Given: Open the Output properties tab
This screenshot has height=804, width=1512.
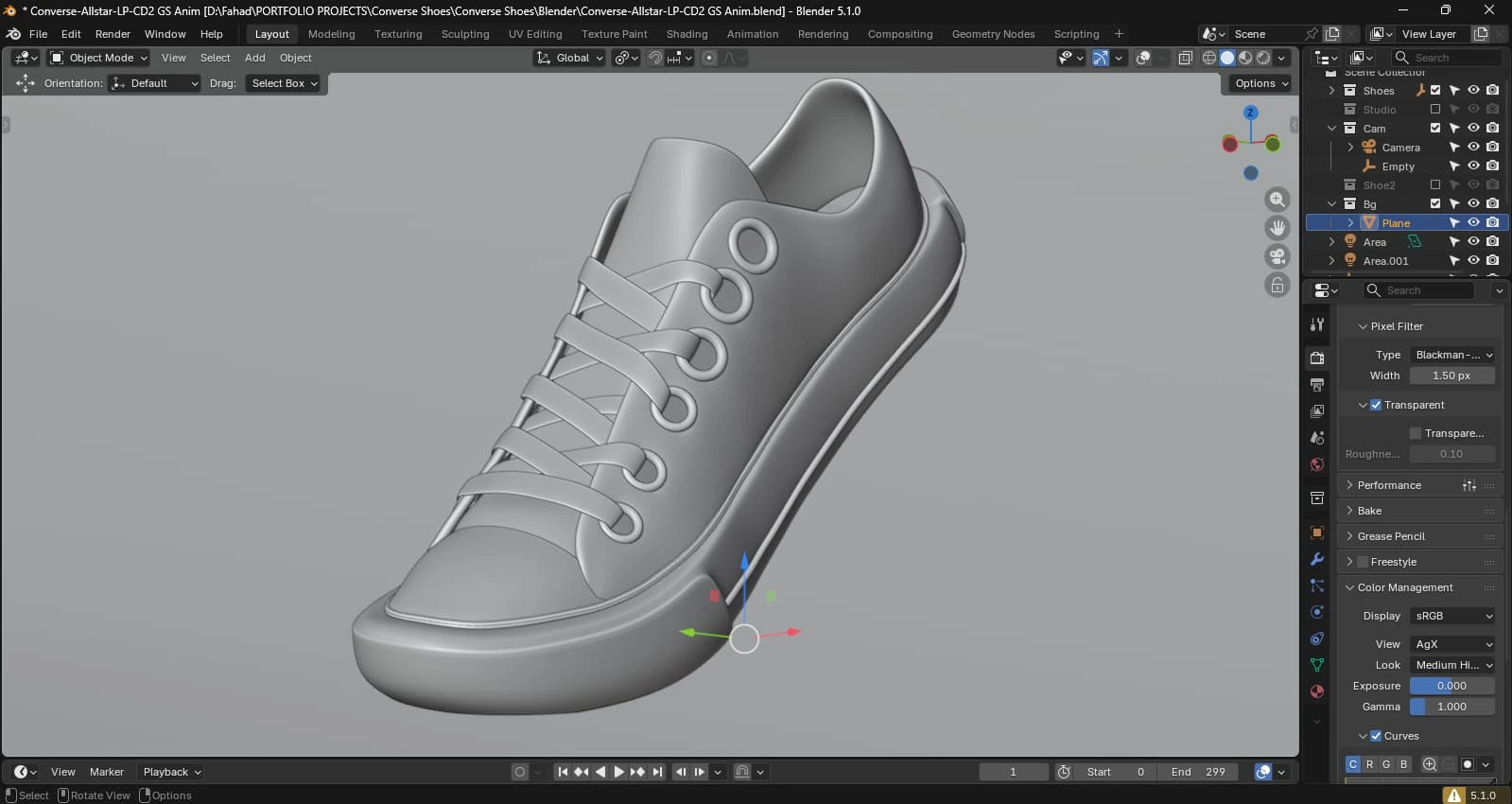Looking at the screenshot, I should pyautogui.click(x=1317, y=385).
